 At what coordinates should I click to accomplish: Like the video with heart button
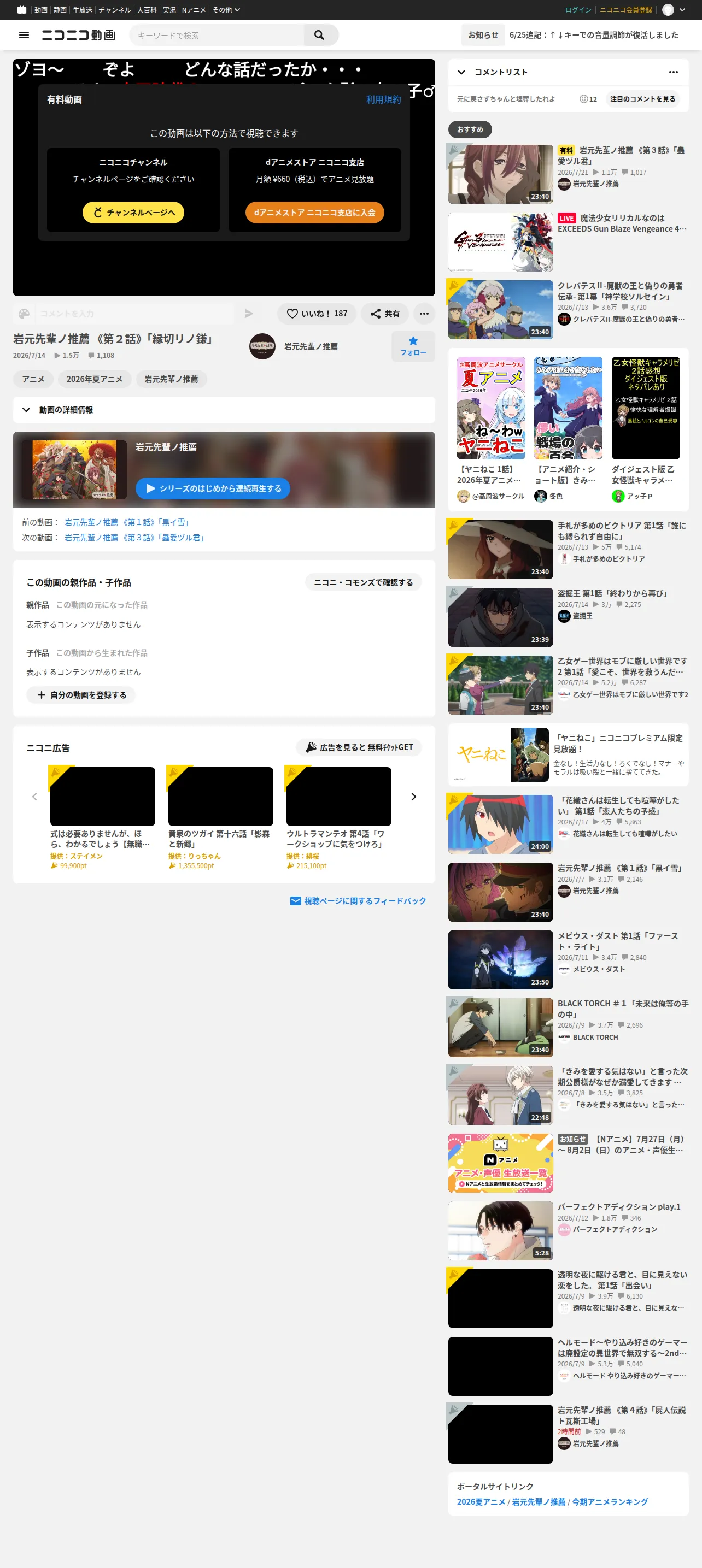click(x=317, y=314)
